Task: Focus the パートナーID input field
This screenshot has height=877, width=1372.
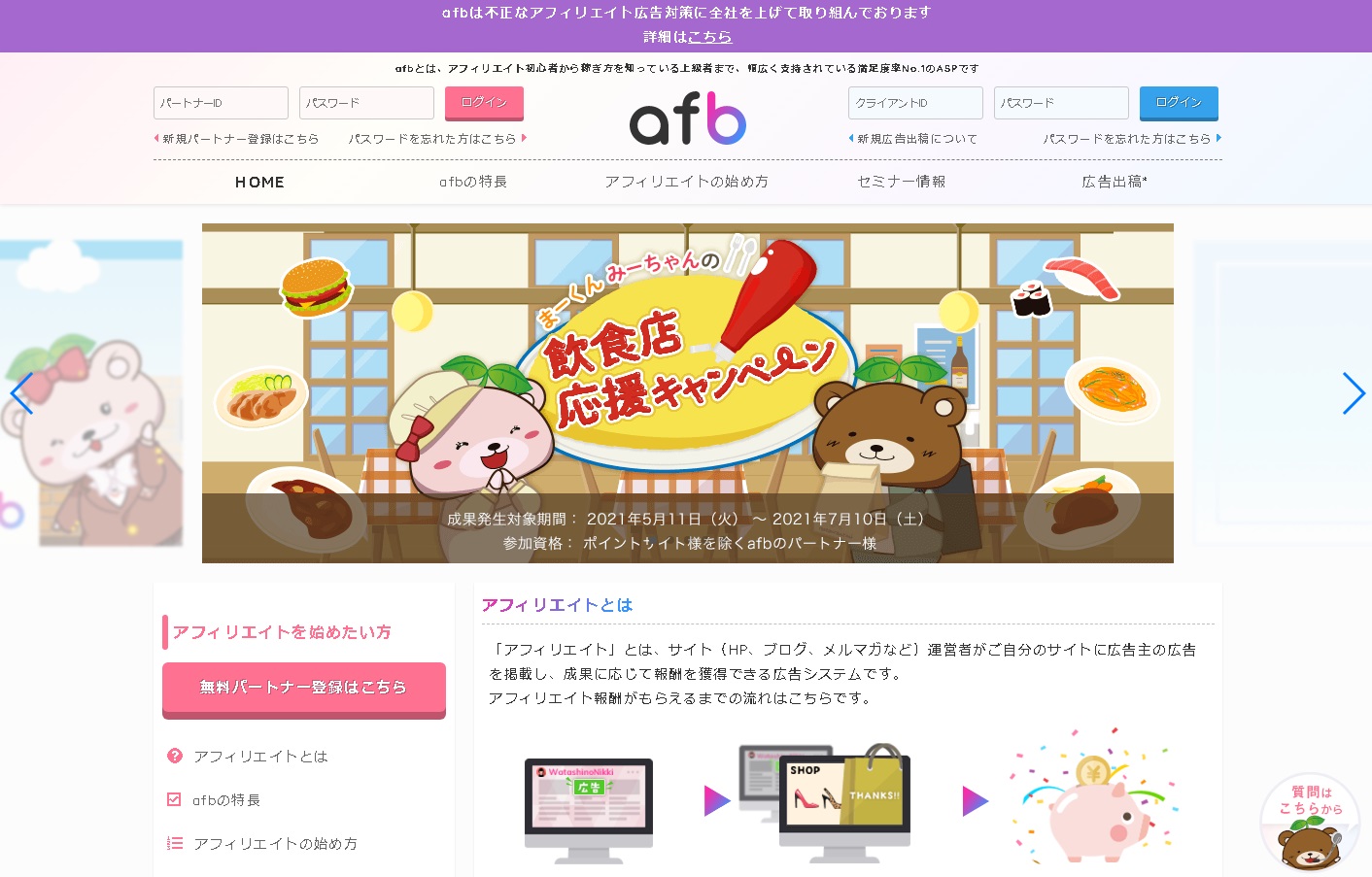Action: tap(221, 103)
